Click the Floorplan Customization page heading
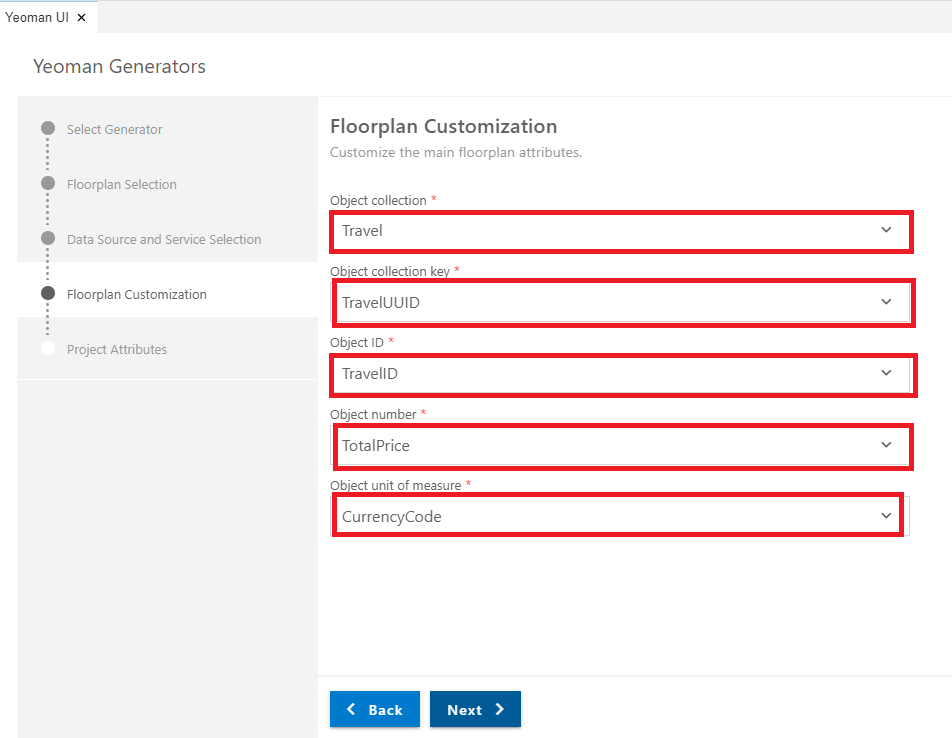Image resolution: width=952 pixels, height=738 pixels. pos(443,126)
